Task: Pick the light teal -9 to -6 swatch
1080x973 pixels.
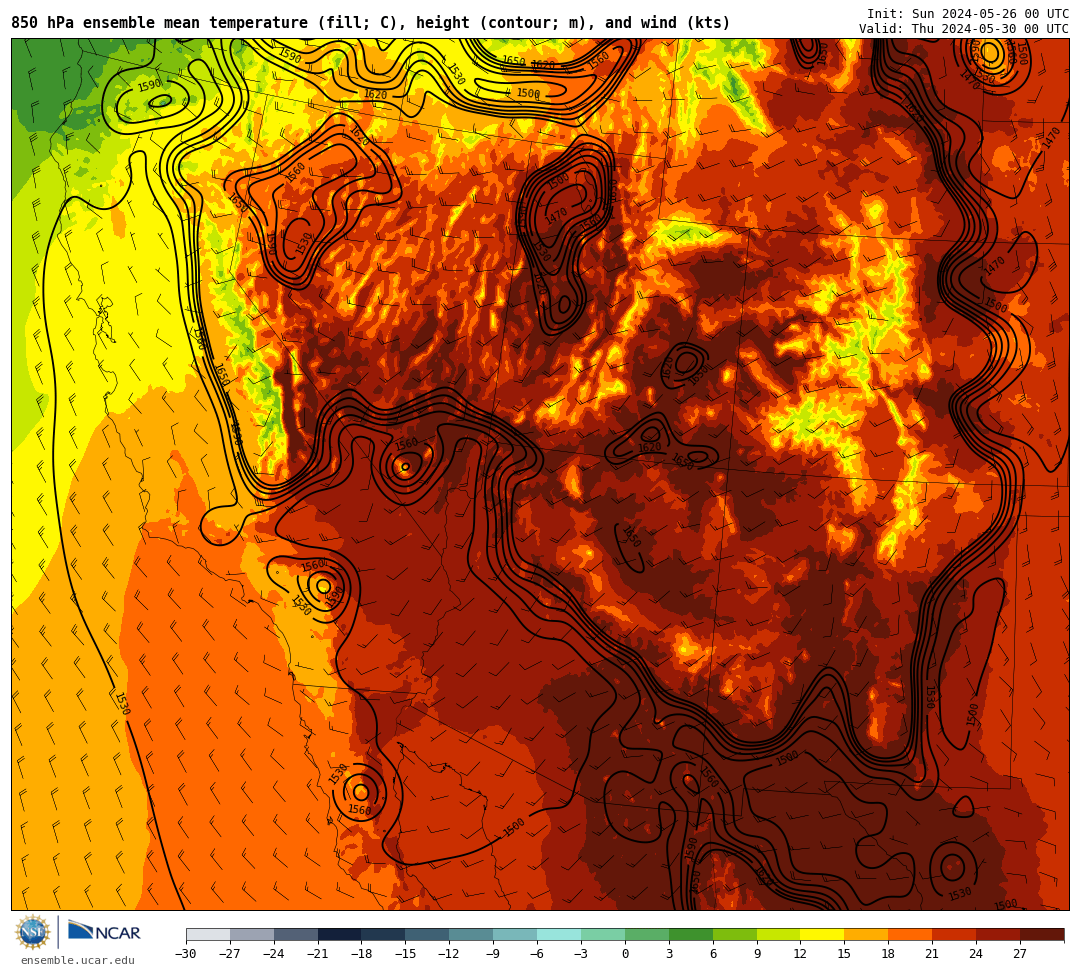Action: (x=515, y=934)
